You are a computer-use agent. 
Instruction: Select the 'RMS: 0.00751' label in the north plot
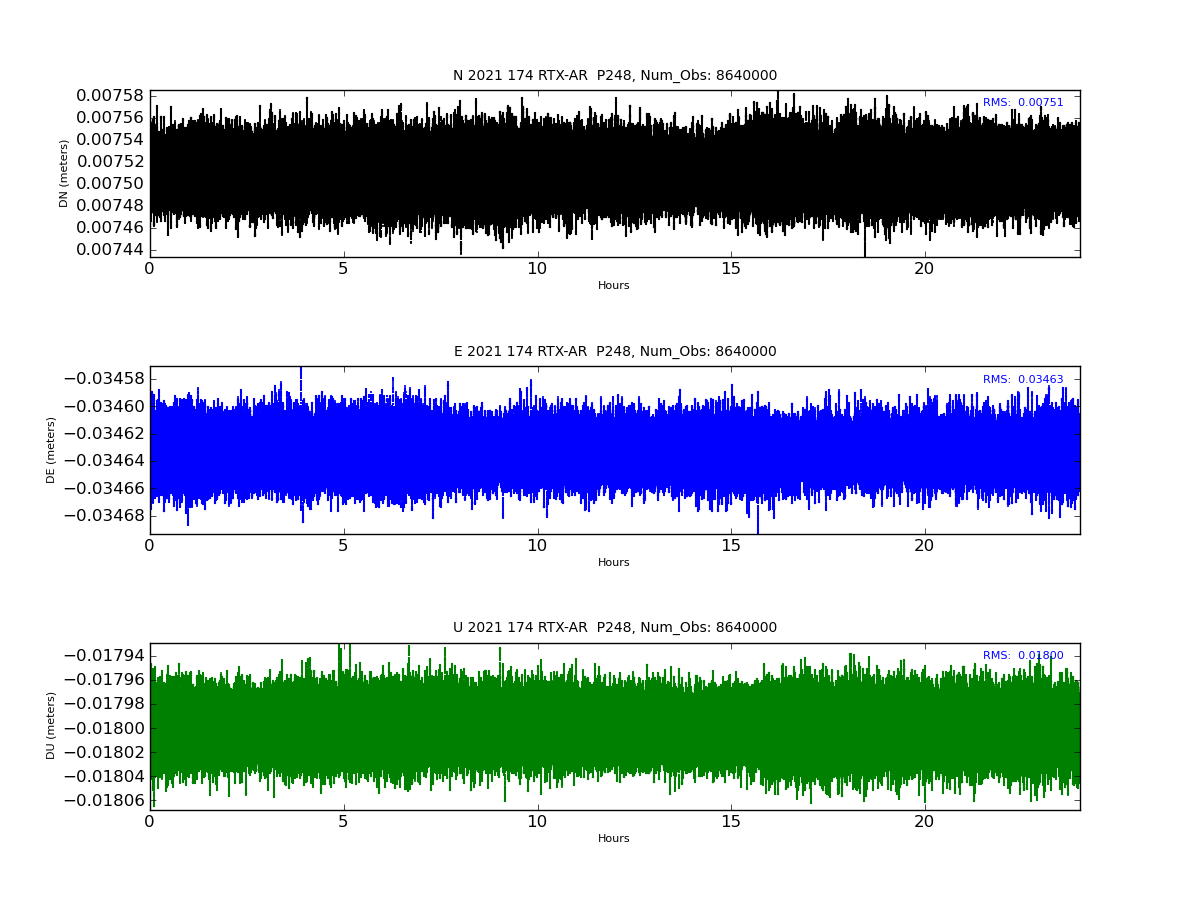pos(1023,103)
